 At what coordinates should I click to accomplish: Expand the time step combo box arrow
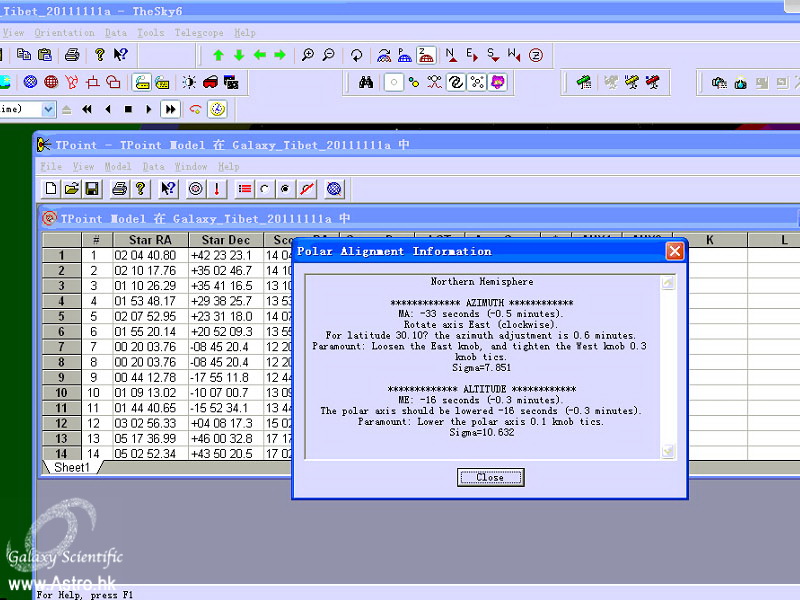pos(47,109)
